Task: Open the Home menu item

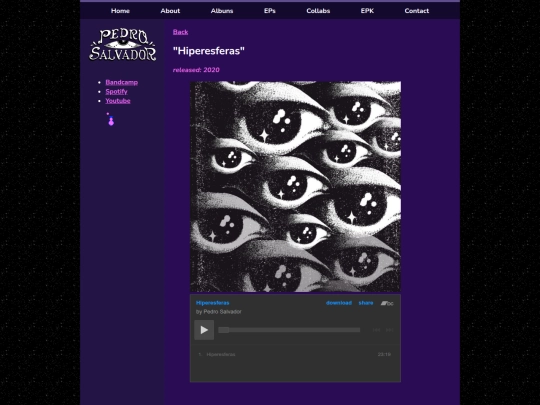Action: click(x=120, y=11)
